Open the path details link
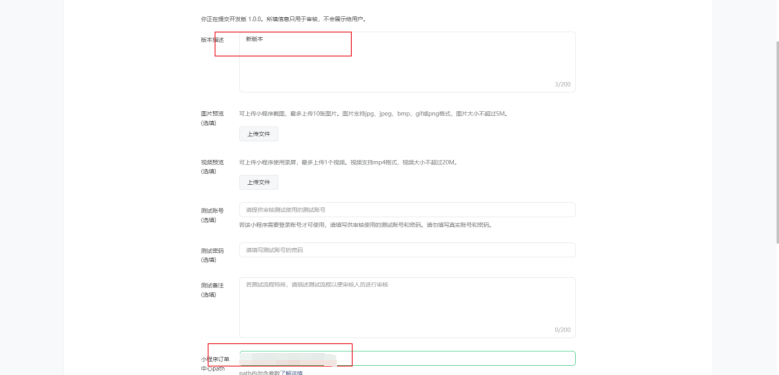Viewport: 779px width, 375px height. pos(294,373)
